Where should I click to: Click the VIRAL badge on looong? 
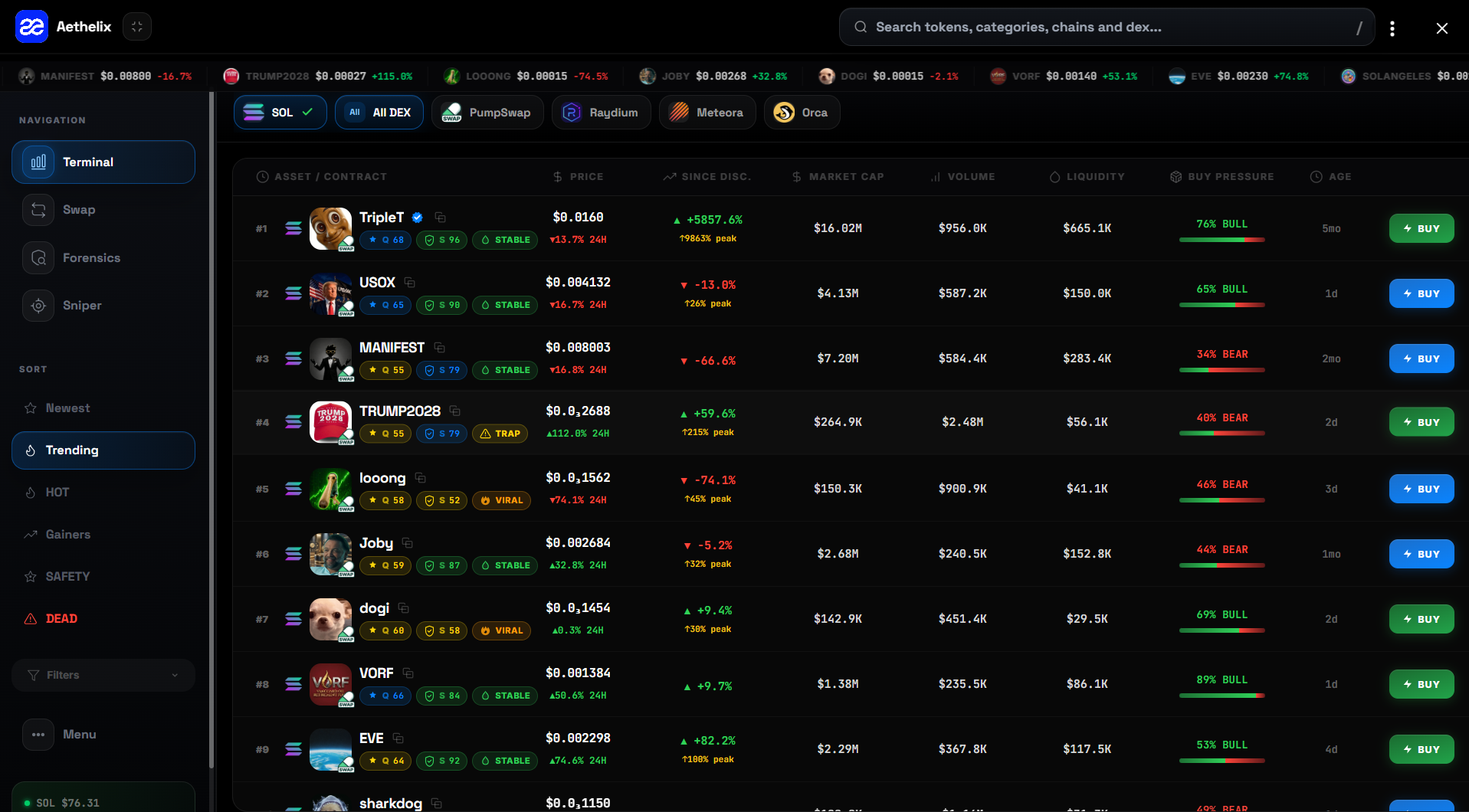pyautogui.click(x=501, y=500)
